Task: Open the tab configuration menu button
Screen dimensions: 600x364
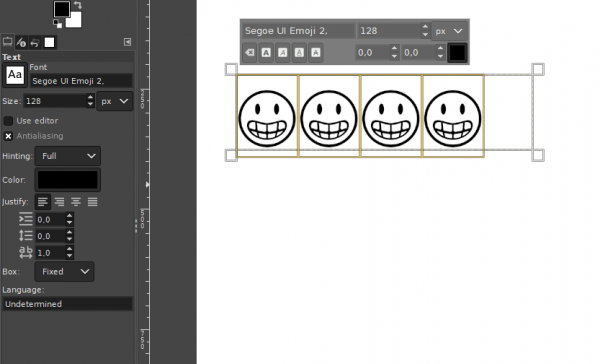Action: pyautogui.click(x=127, y=42)
